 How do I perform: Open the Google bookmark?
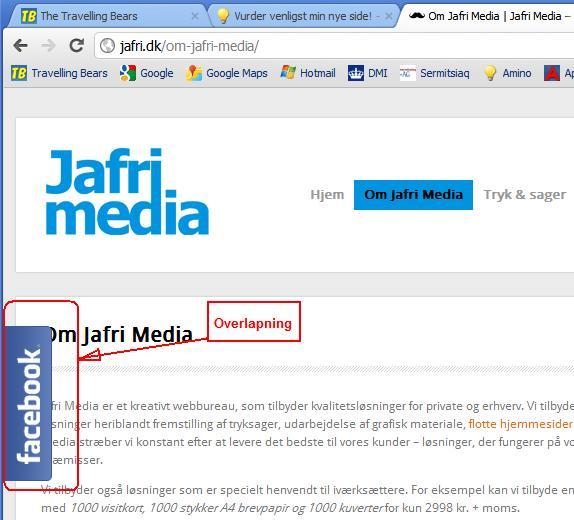point(146,73)
